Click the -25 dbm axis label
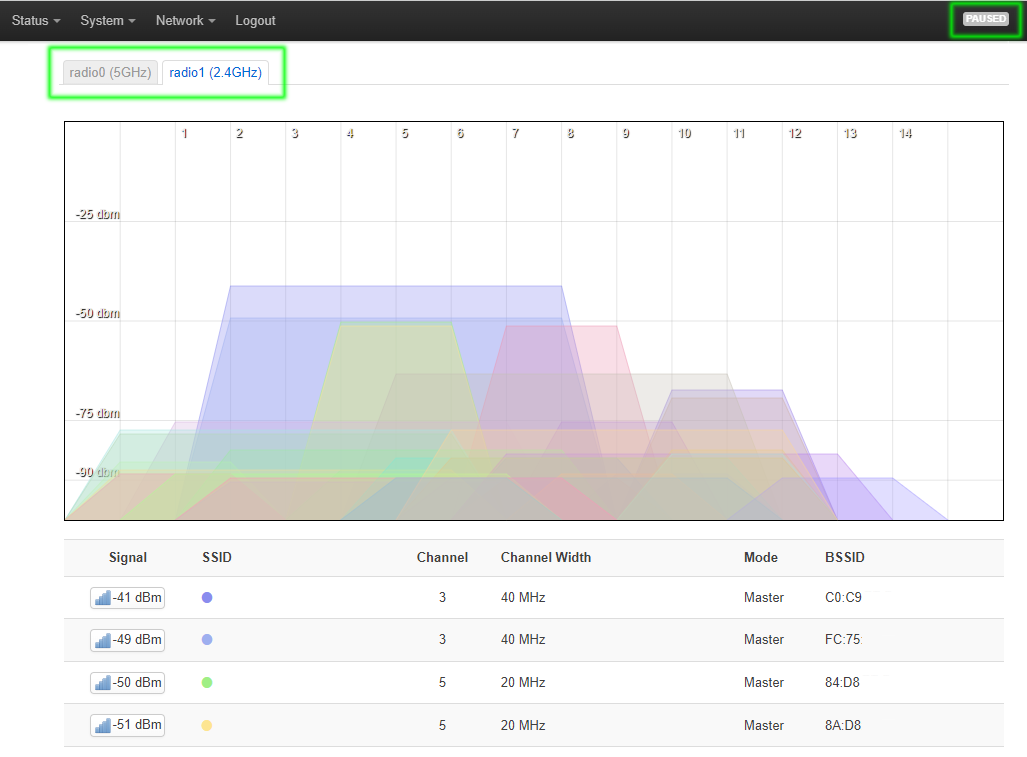 coord(98,214)
